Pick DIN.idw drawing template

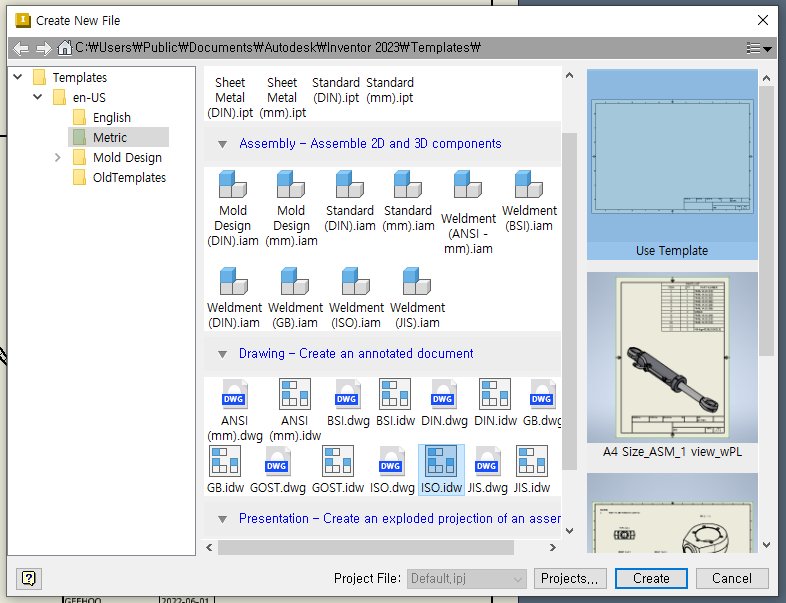point(495,403)
